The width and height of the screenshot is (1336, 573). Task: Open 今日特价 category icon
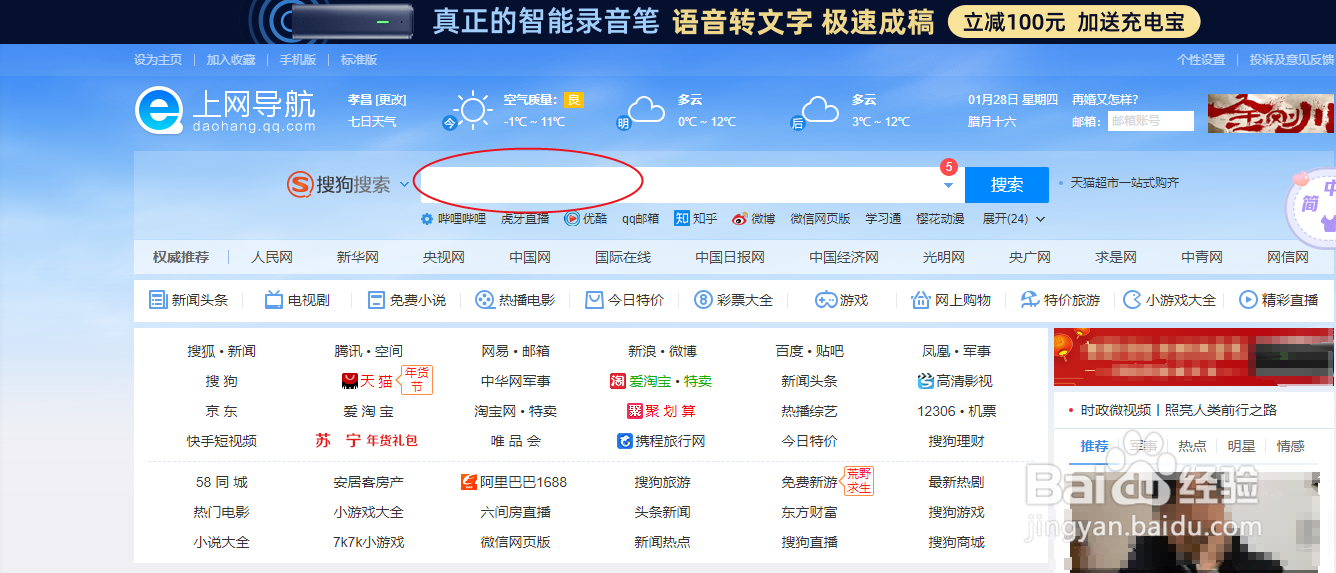click(x=594, y=300)
